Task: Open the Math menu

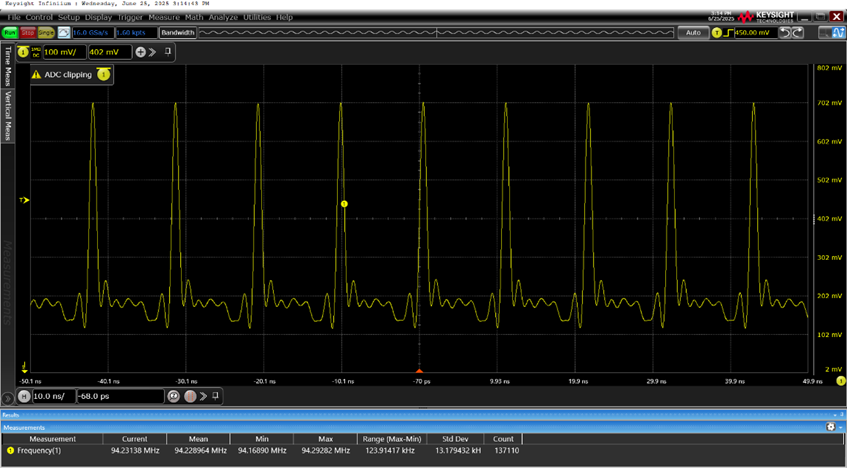Action: click(x=194, y=17)
